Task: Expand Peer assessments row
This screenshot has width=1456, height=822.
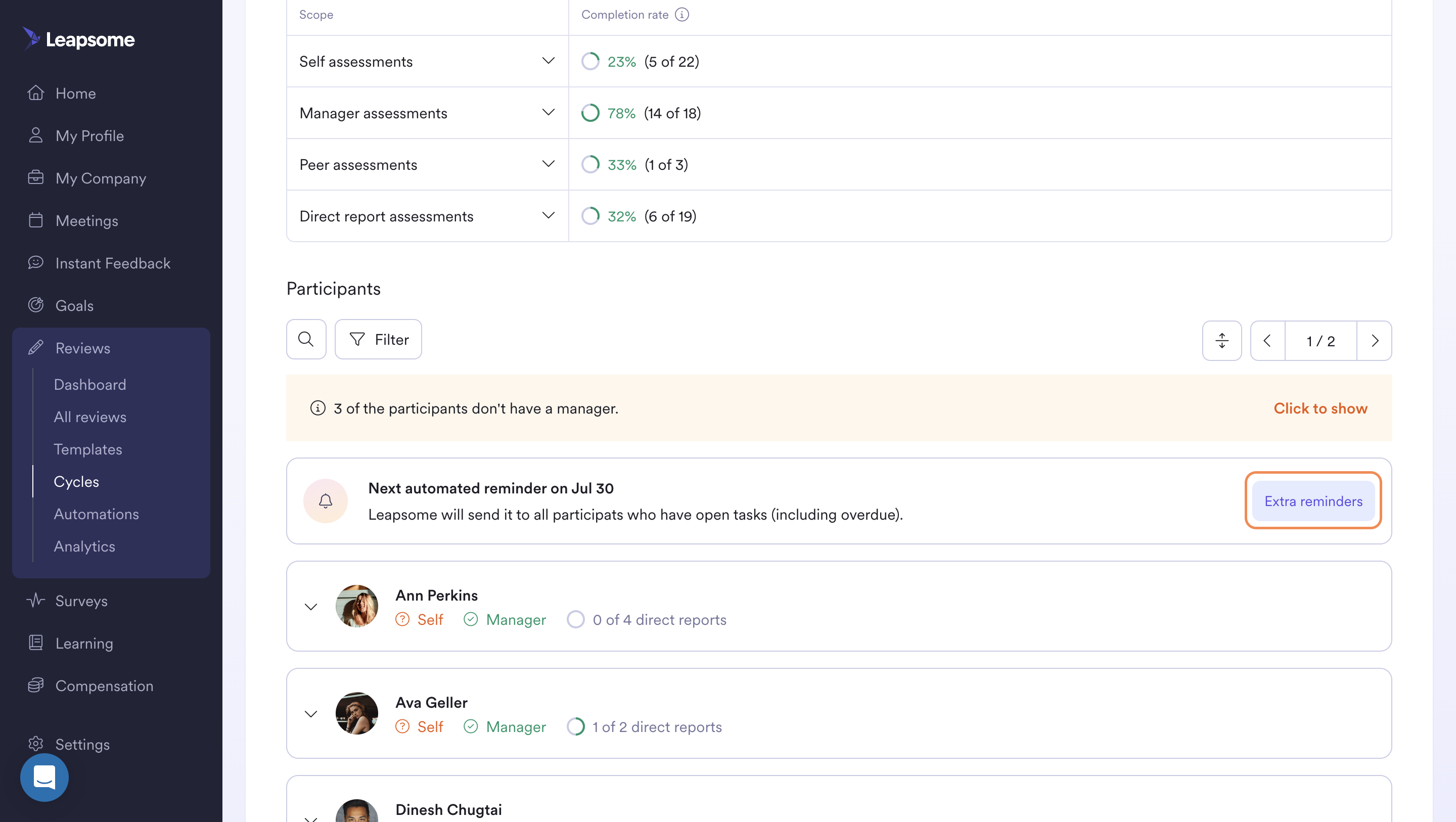Action: (548, 164)
